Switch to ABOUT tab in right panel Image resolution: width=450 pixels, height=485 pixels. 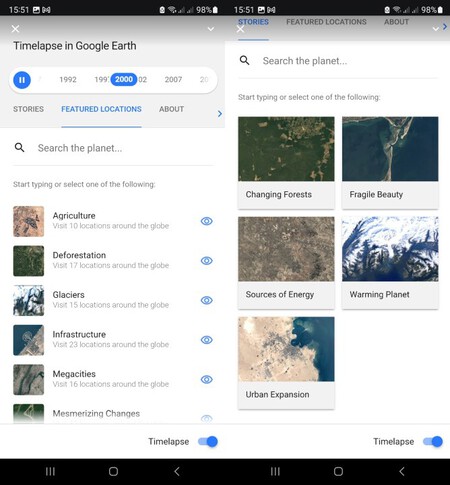396,22
